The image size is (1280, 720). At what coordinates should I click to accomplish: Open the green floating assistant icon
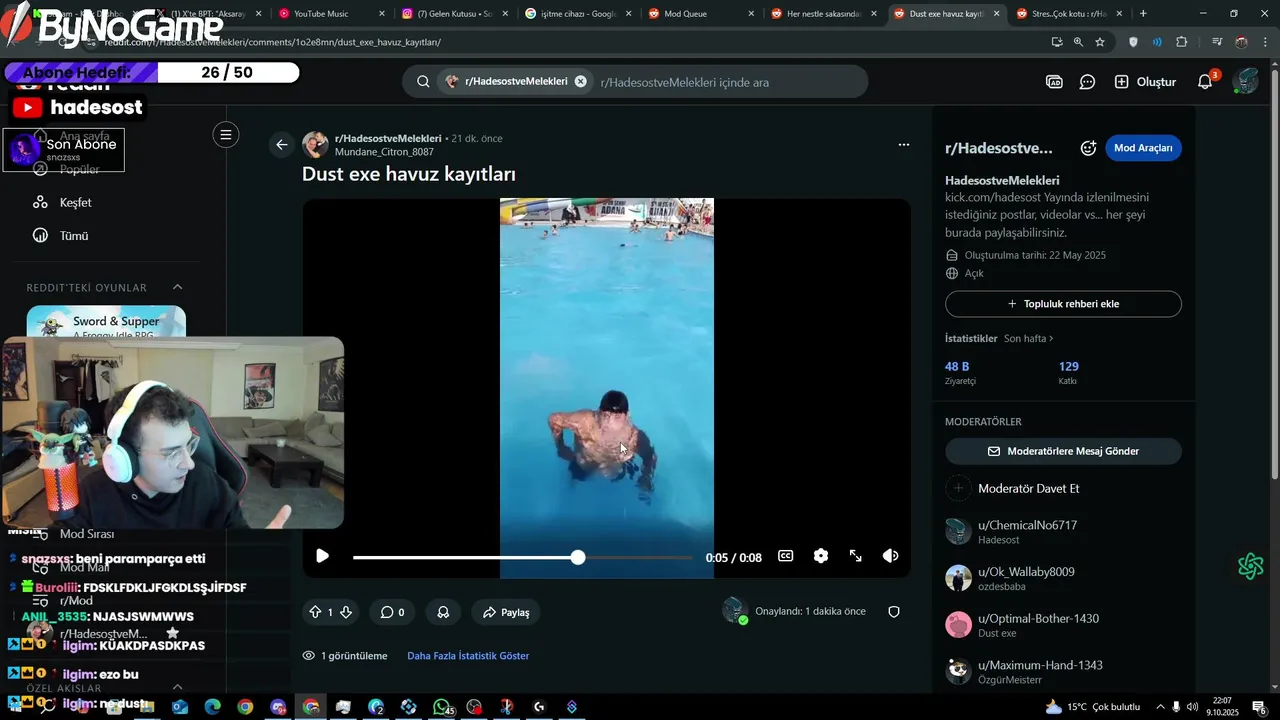1251,566
